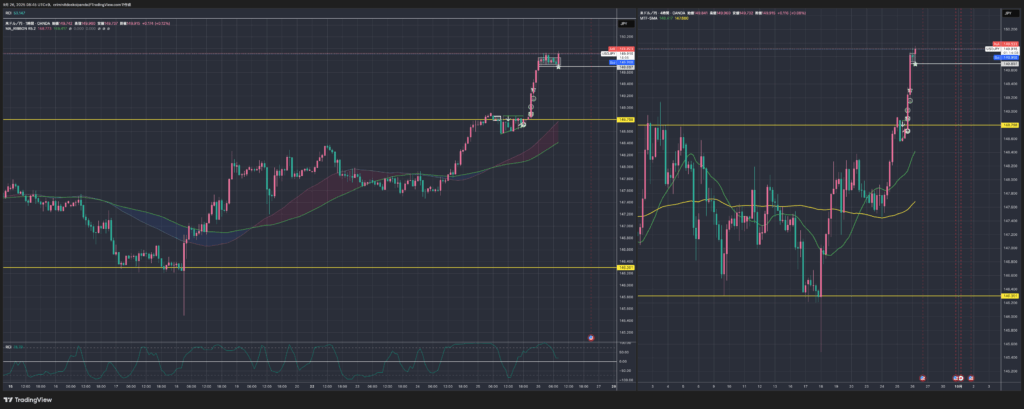Image resolution: width=1024 pixels, height=409 pixels.
Task: Click the economic event icon in left chart
Action: pyautogui.click(x=592, y=338)
